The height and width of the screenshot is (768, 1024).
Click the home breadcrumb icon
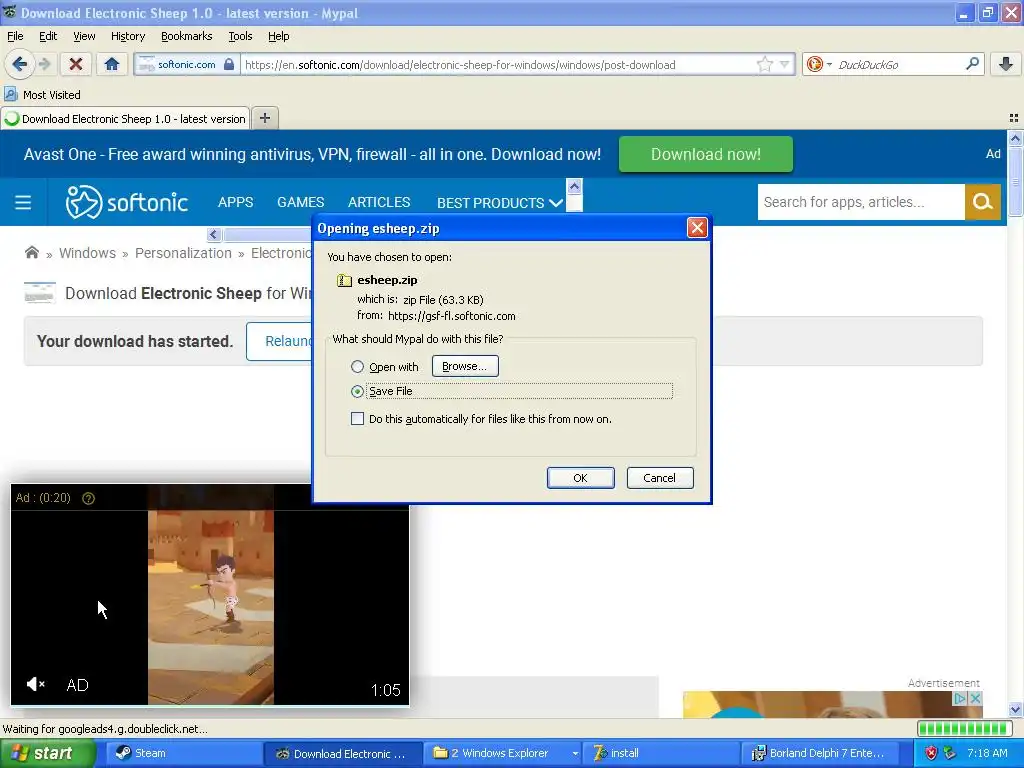(31, 253)
